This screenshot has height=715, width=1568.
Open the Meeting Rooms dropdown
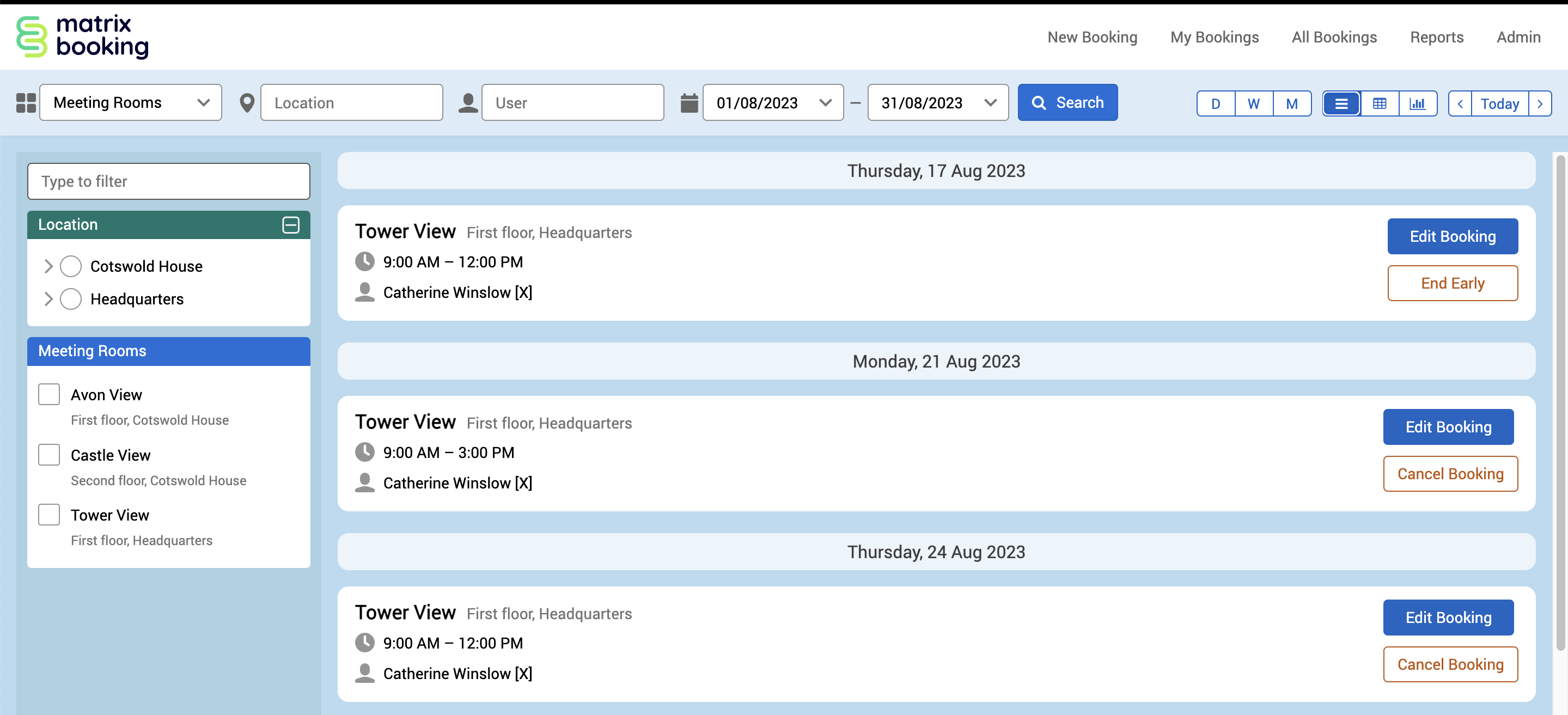[x=131, y=103]
